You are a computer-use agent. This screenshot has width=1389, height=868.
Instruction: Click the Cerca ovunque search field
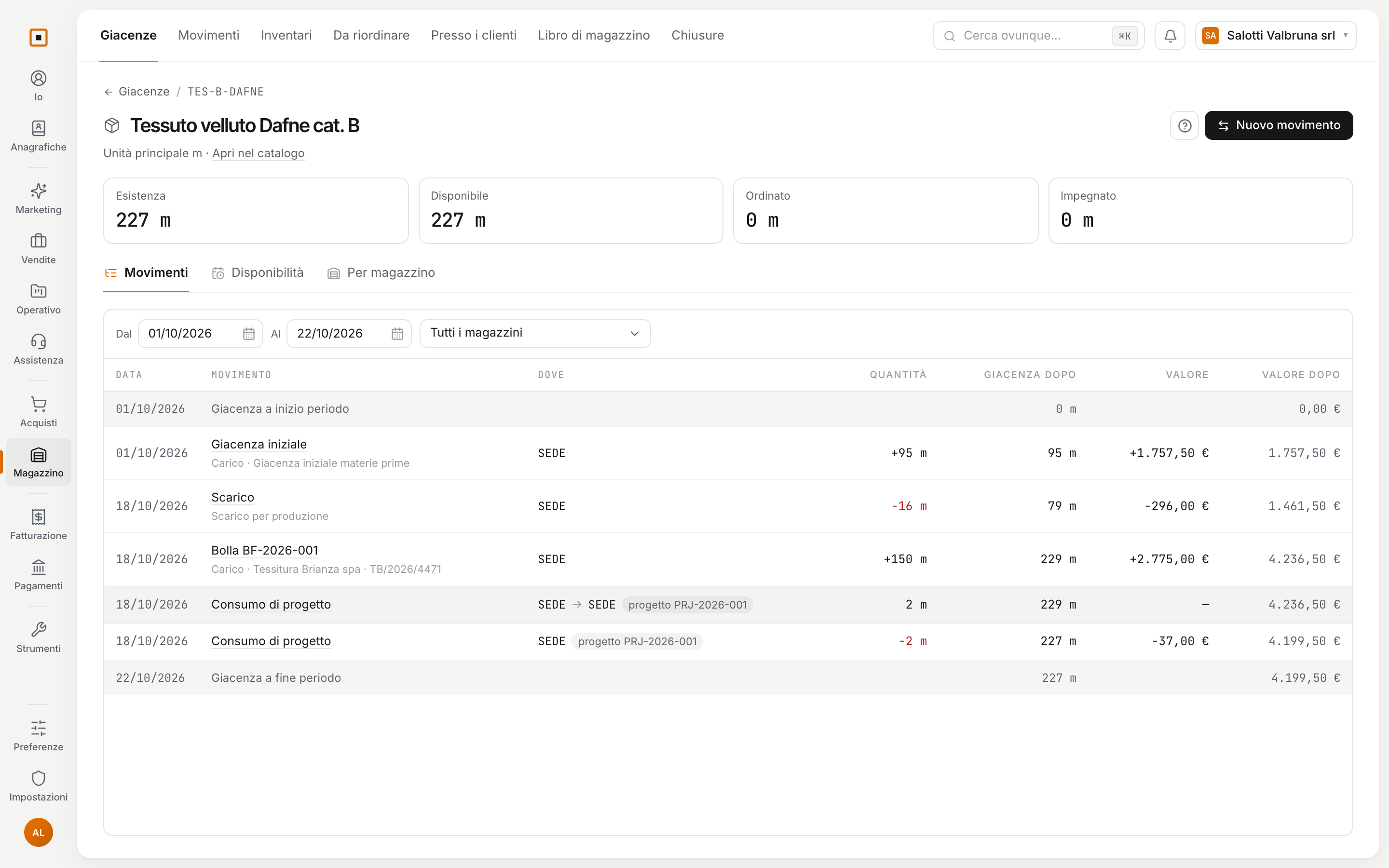[1038, 36]
